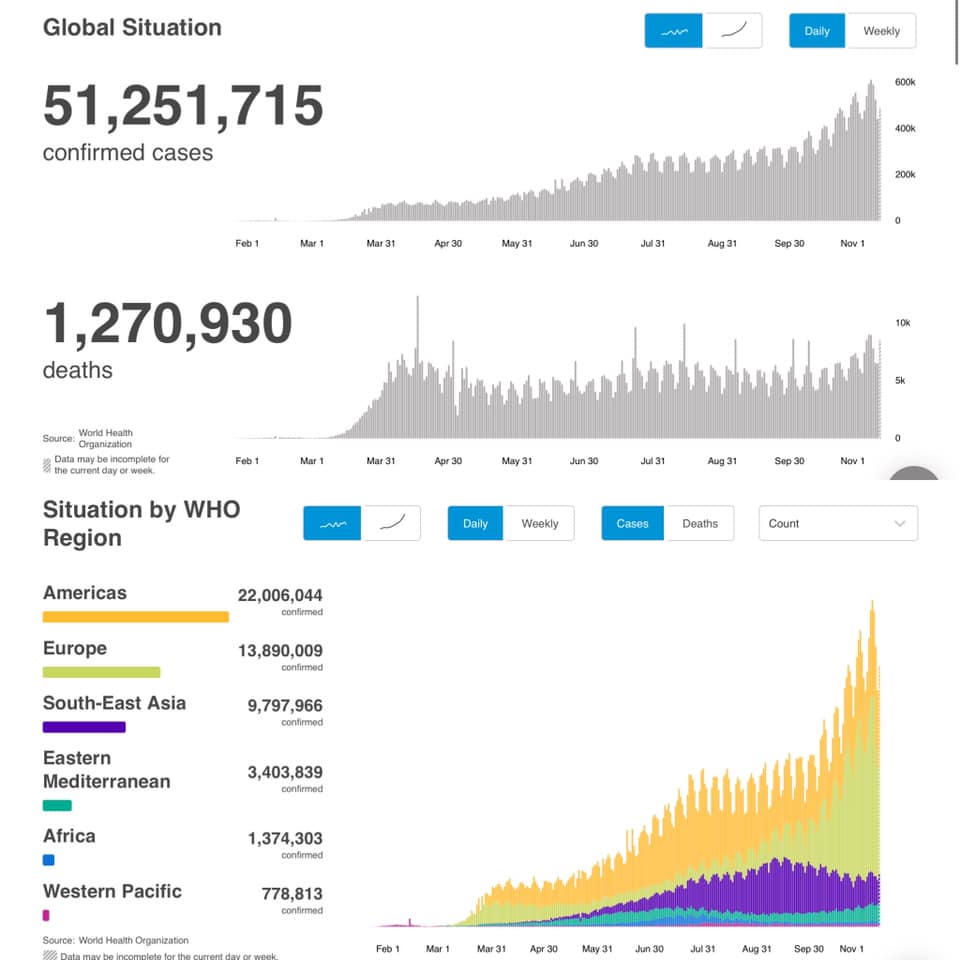Click the South-East Asia region label
The image size is (960, 960).
114,703
